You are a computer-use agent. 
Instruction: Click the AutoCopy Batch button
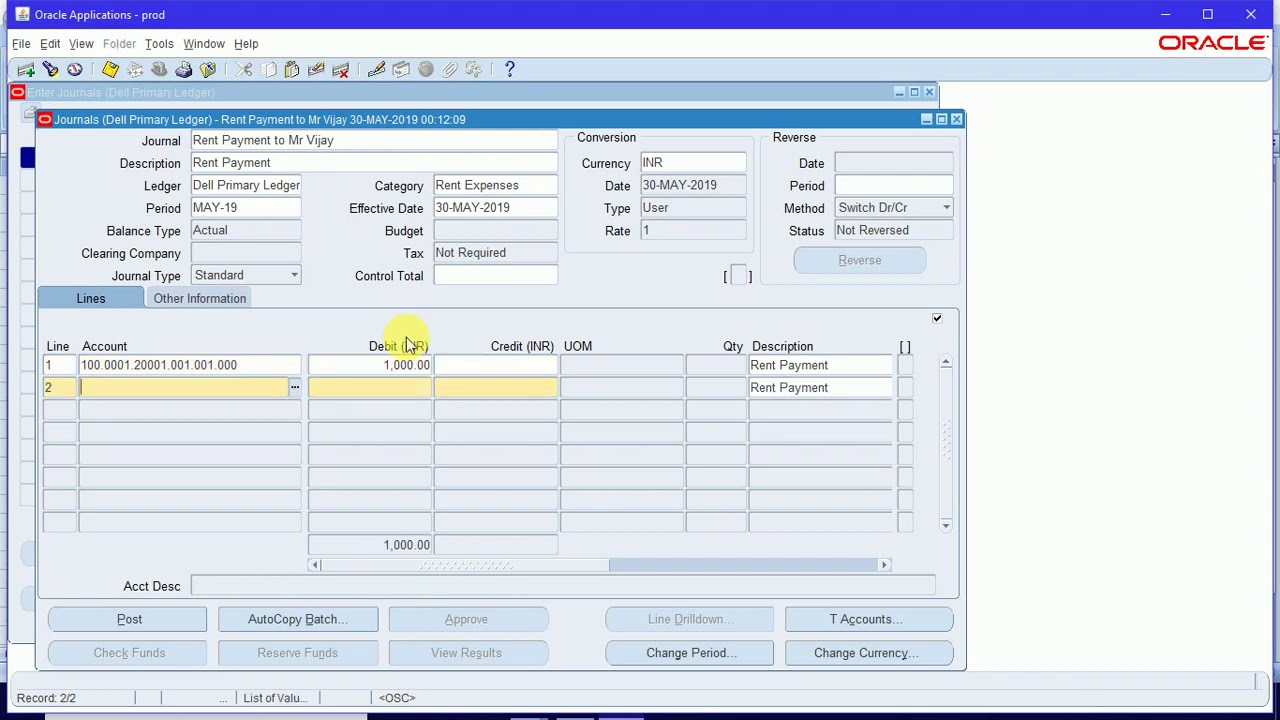point(298,619)
